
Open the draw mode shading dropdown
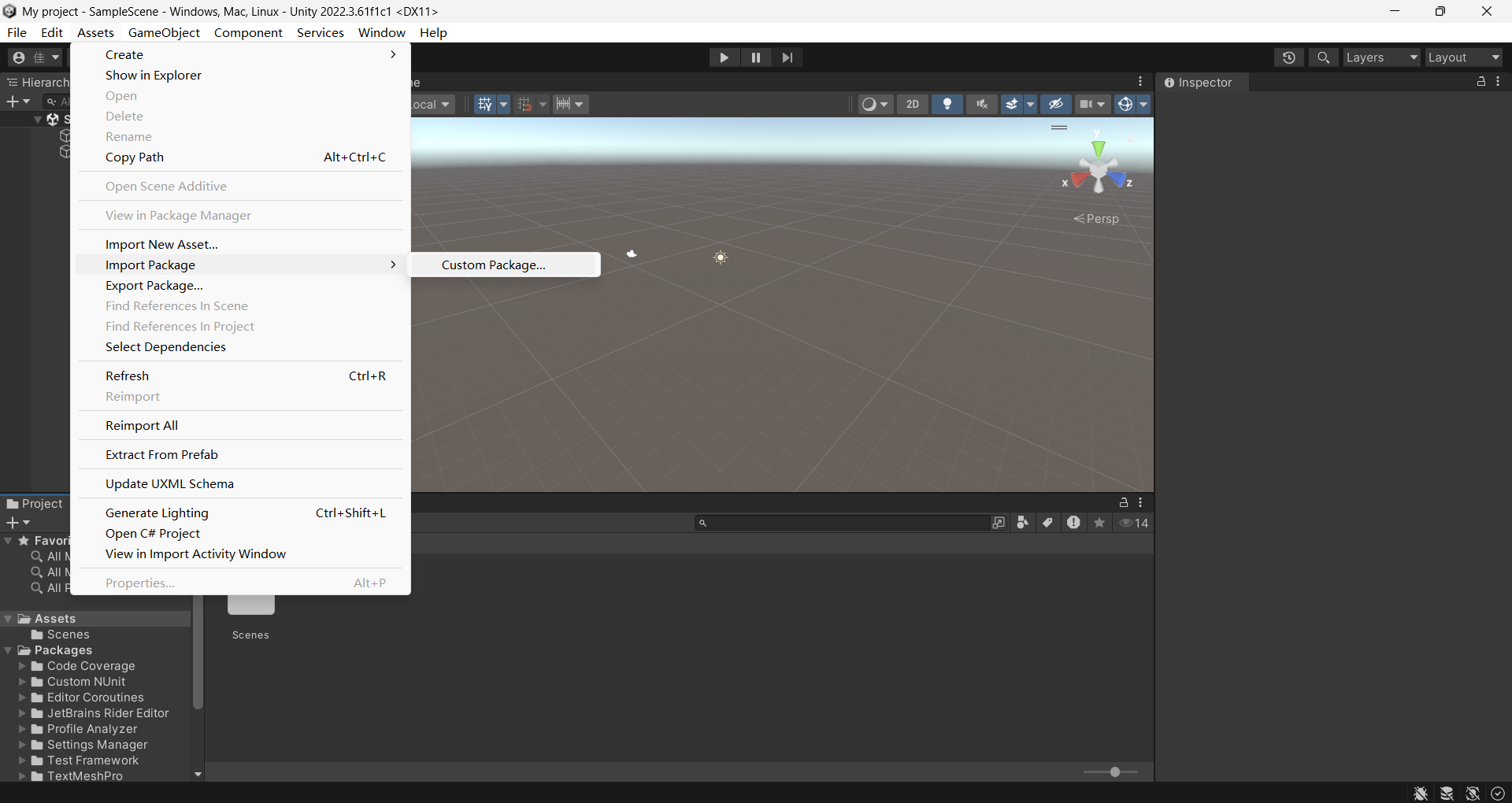pyautogui.click(x=875, y=104)
